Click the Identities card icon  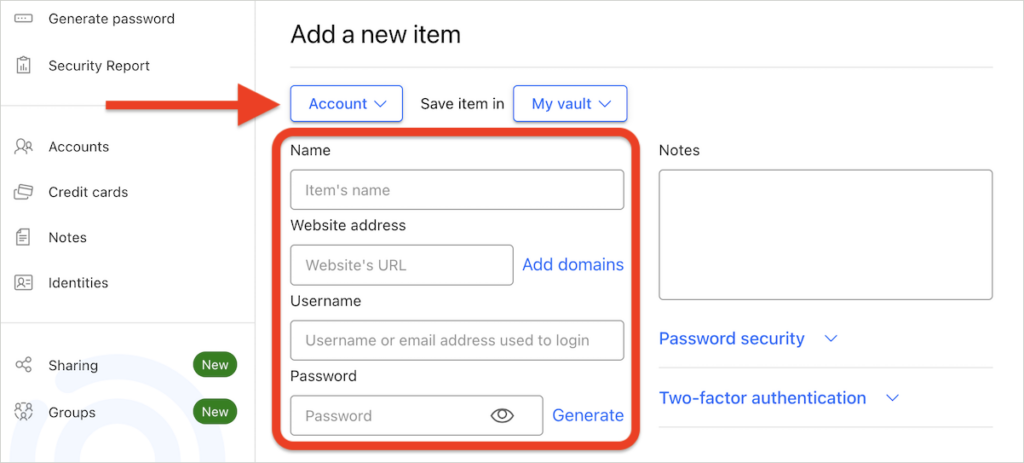click(24, 283)
